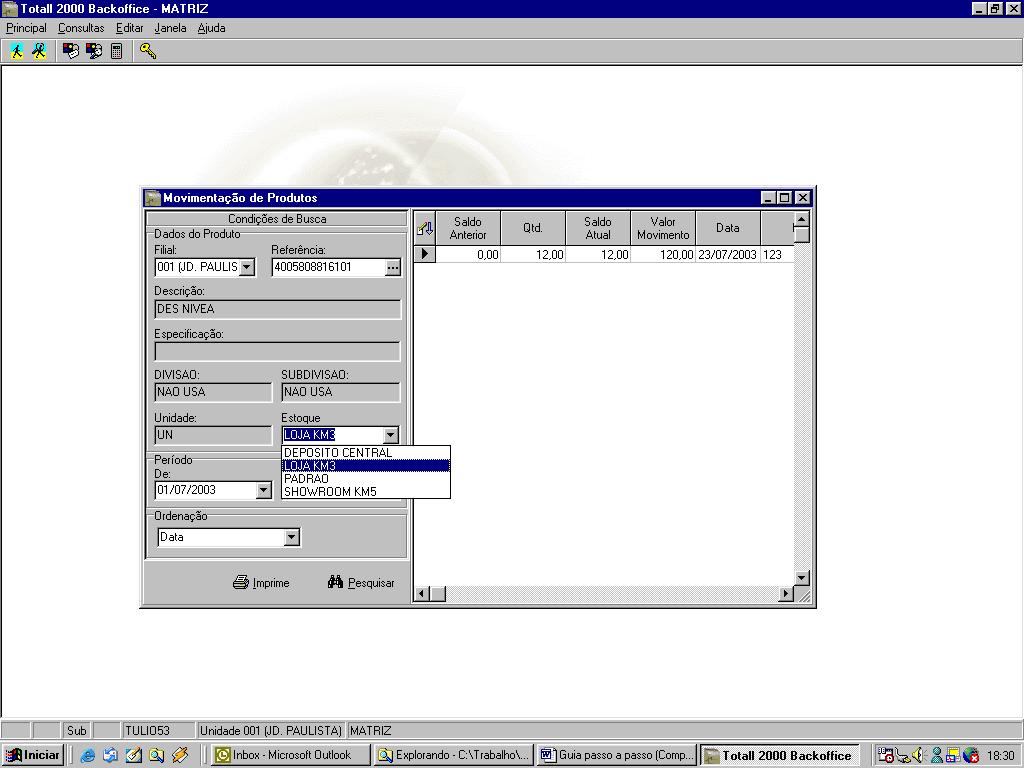This screenshot has width=1024, height=768.
Task: Click the calculator icon in the toolbar
Action: pos(116,51)
